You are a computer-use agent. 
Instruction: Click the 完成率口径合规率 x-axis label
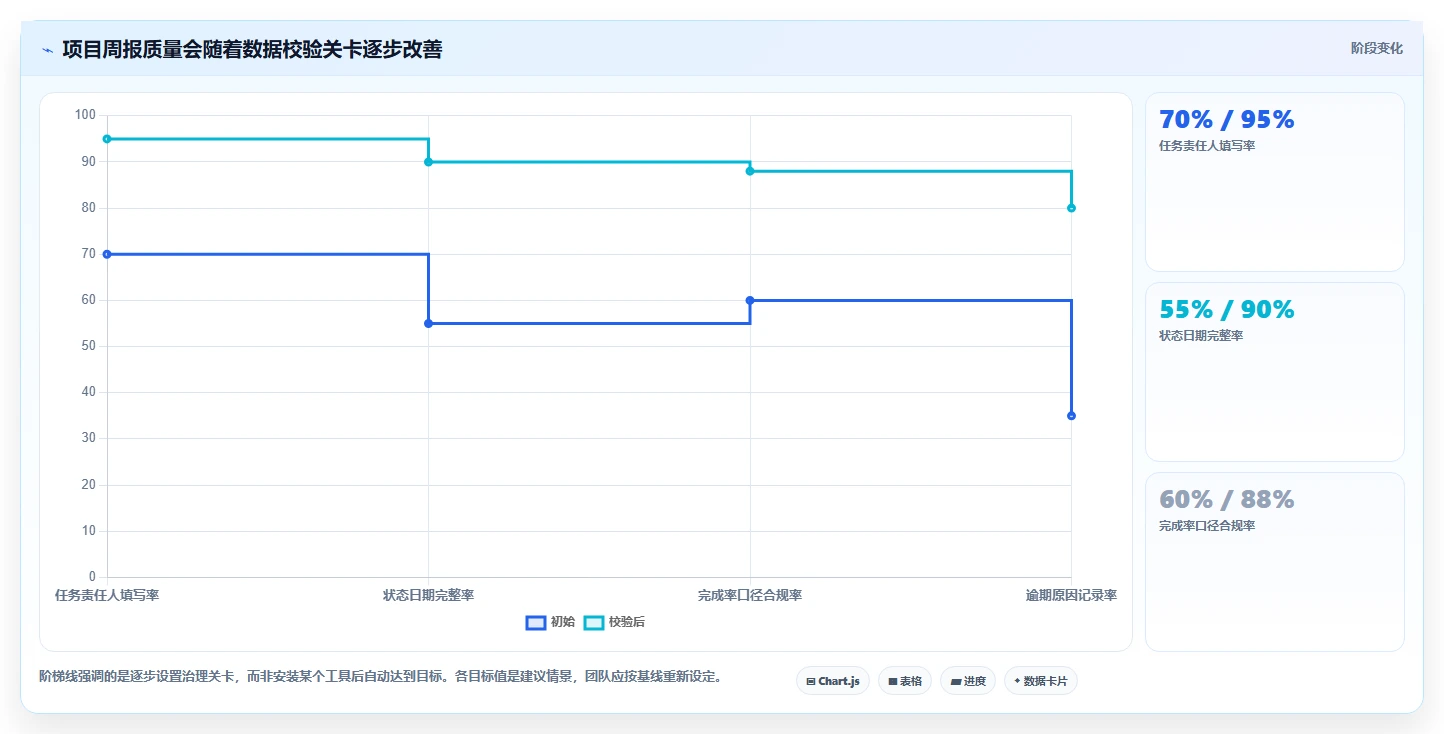pos(750,595)
